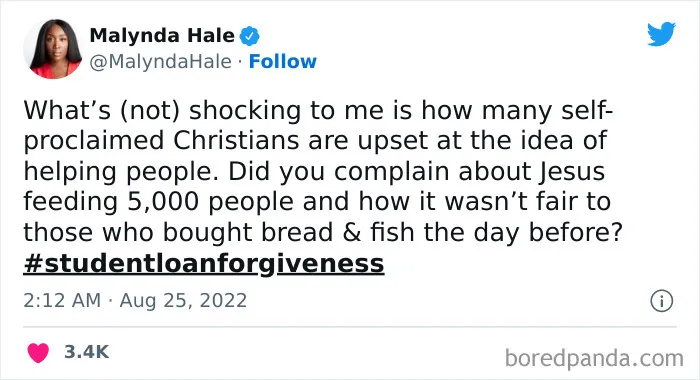Click the 3.4K likes count

[x=86, y=352]
